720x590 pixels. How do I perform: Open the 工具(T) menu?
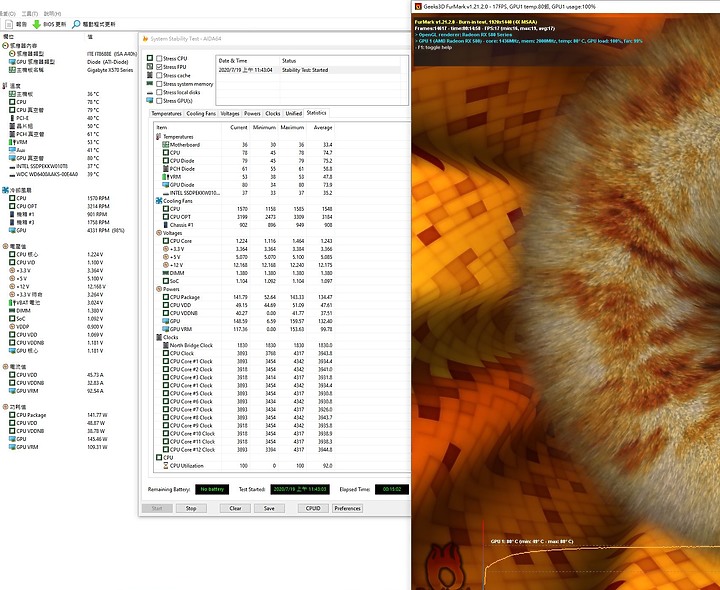tap(29, 14)
